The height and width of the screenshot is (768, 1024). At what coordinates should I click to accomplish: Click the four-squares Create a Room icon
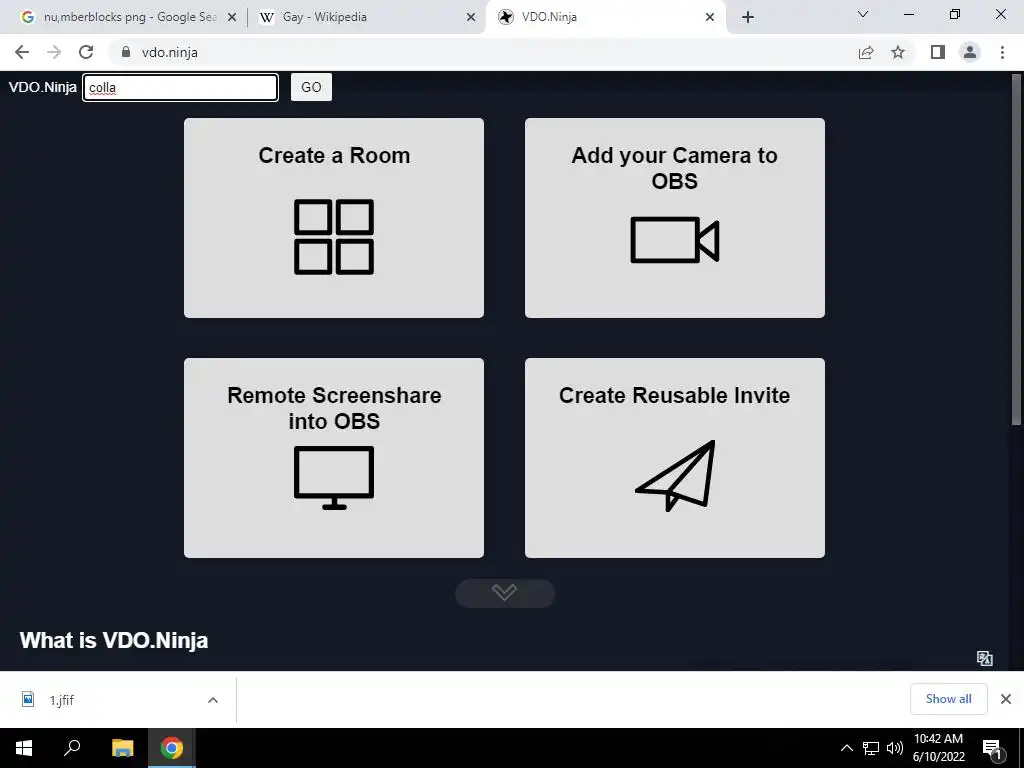tap(334, 237)
